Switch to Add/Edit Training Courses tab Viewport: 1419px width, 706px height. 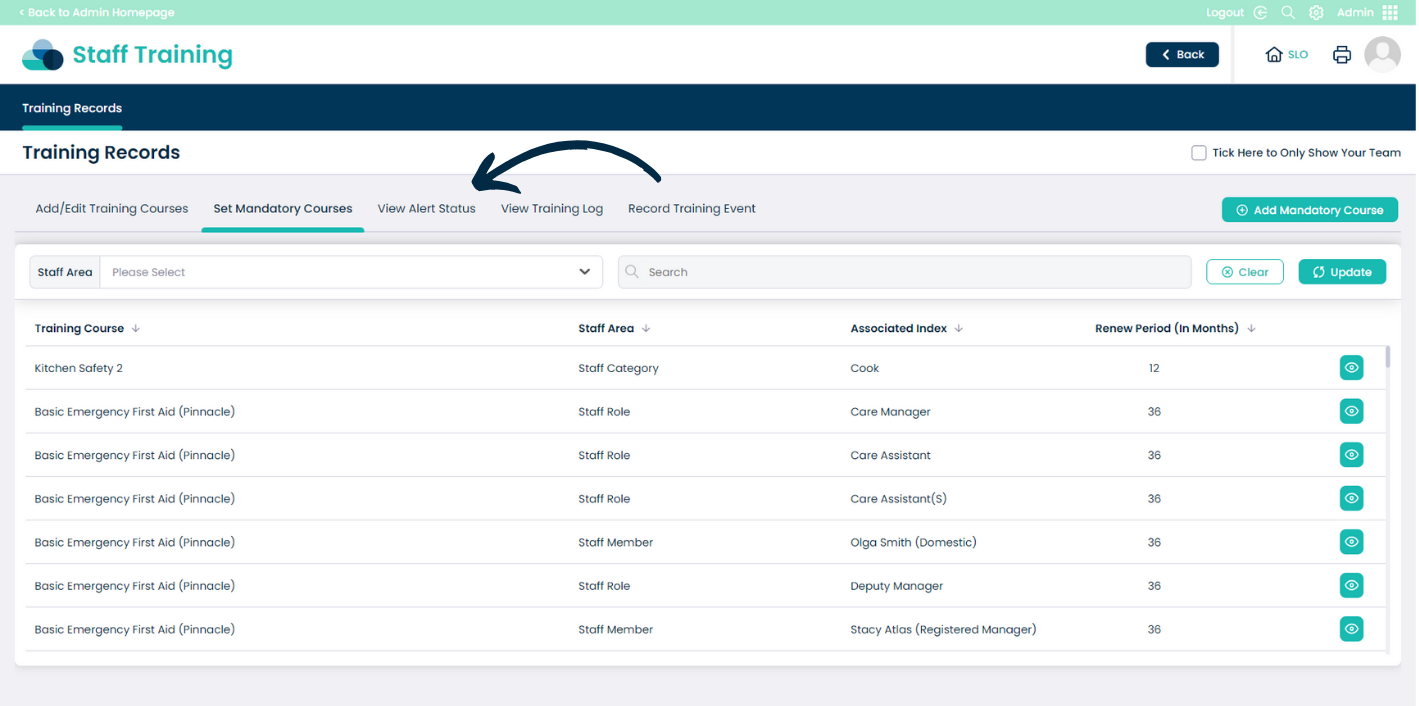click(112, 209)
